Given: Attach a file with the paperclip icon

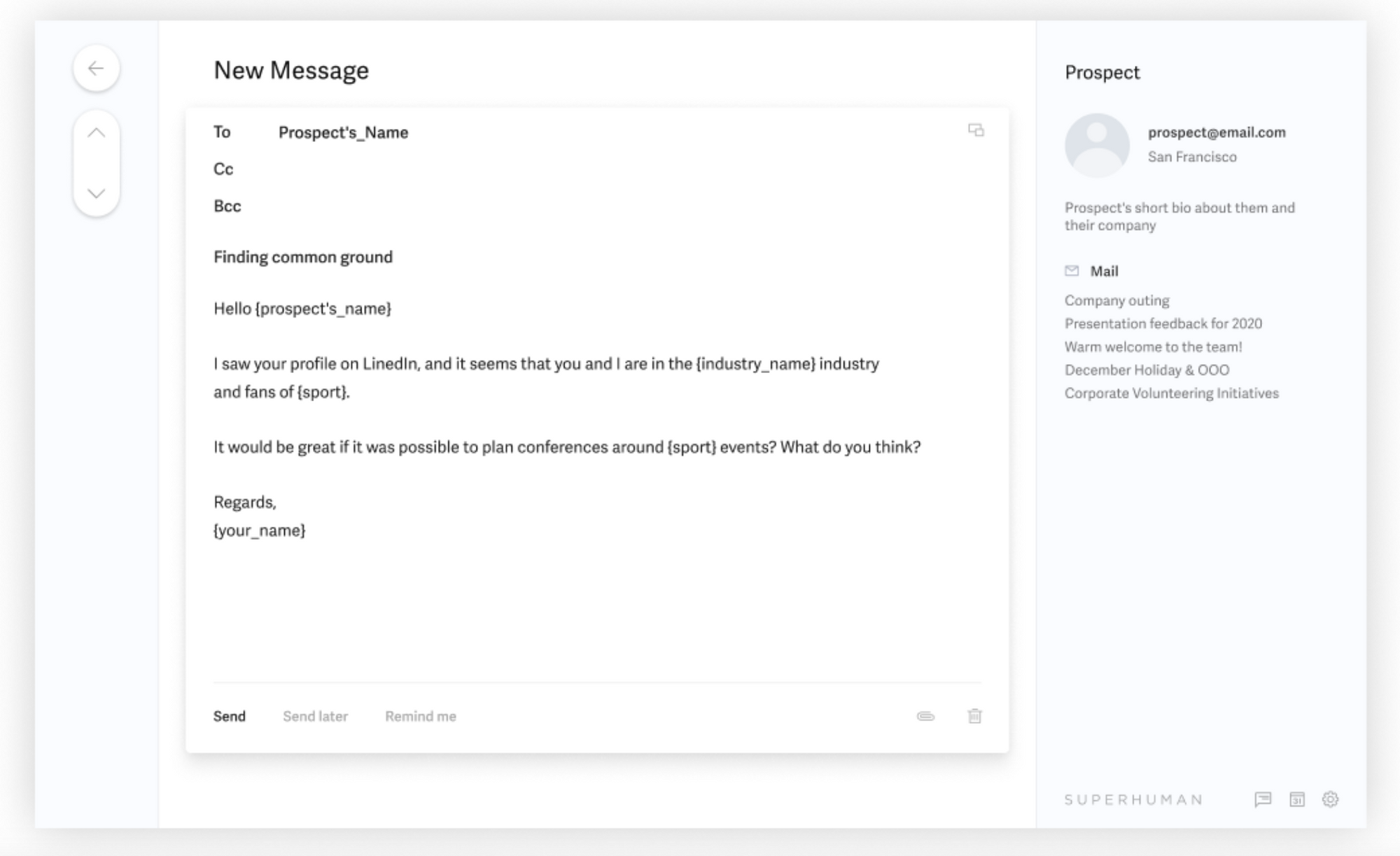Looking at the screenshot, I should 925,716.
